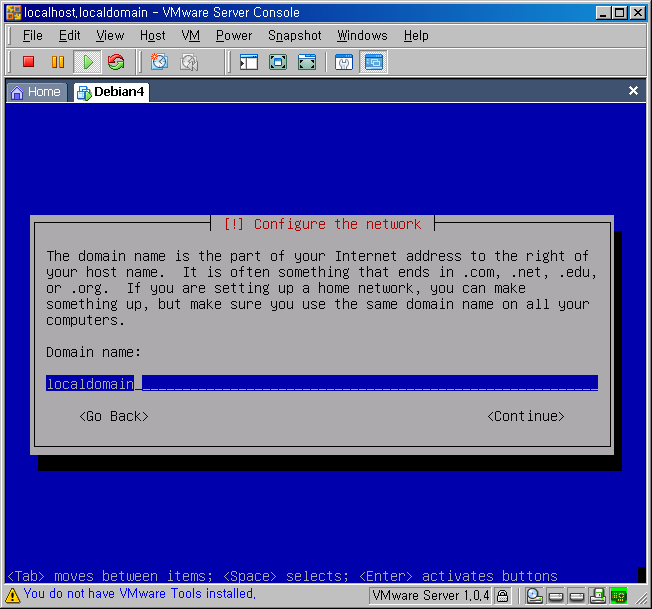Switch to the Home tab
This screenshot has height=609, width=652.
[35, 92]
